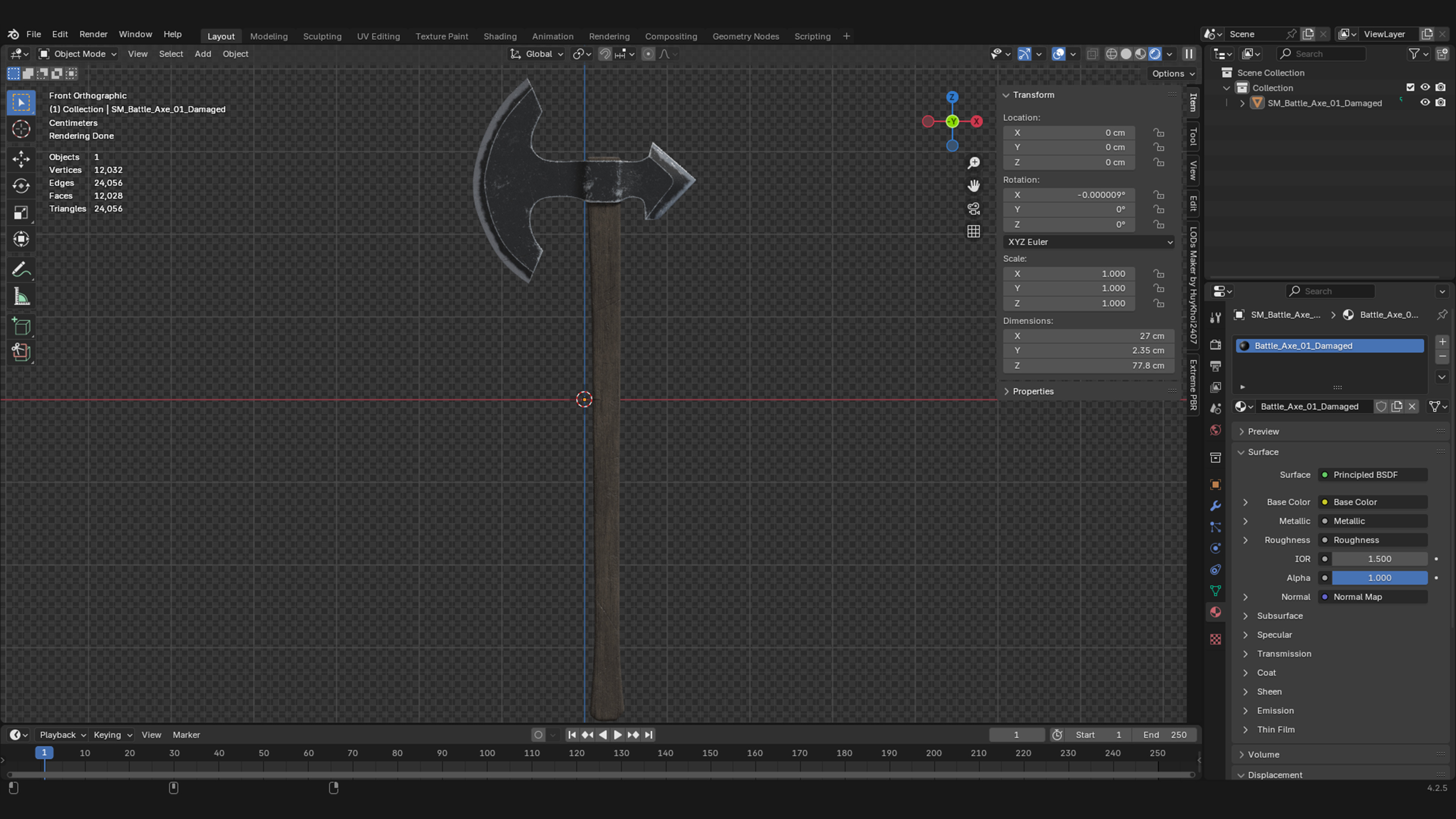Image resolution: width=1456 pixels, height=819 pixels.
Task: Open the Tool sidebar tab
Action: [x=1193, y=136]
